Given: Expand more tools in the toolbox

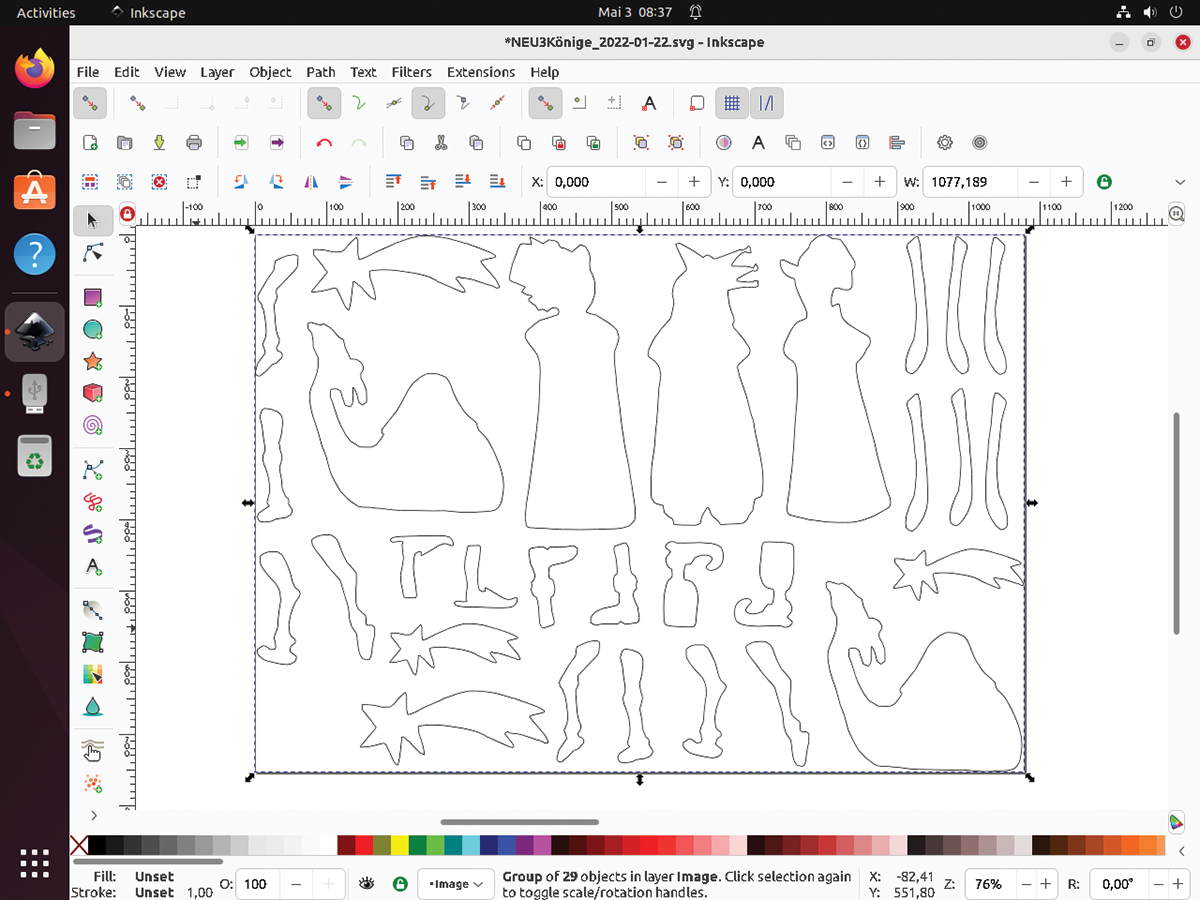Looking at the screenshot, I should coord(93,816).
